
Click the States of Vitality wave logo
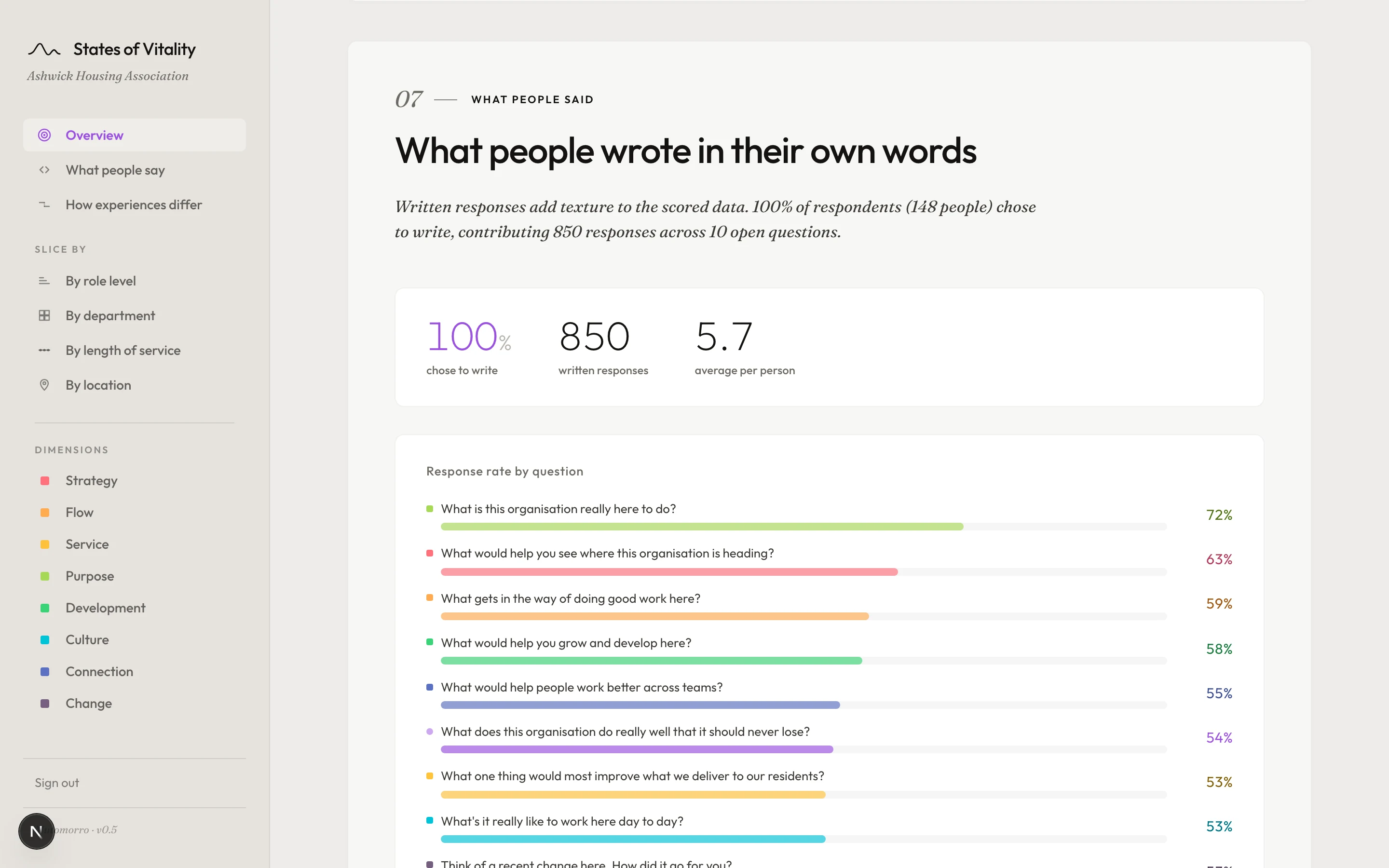coord(44,50)
